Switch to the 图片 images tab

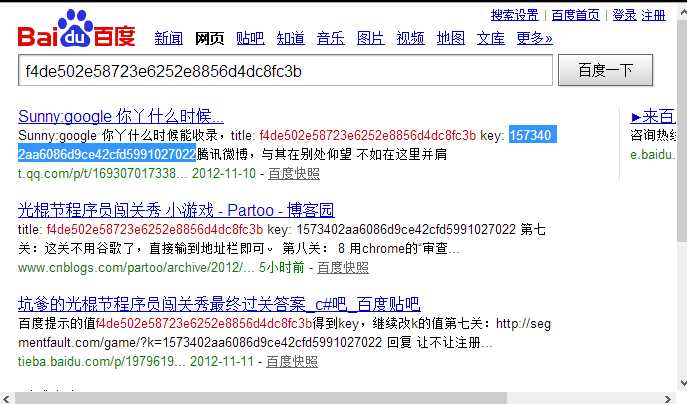(x=371, y=39)
